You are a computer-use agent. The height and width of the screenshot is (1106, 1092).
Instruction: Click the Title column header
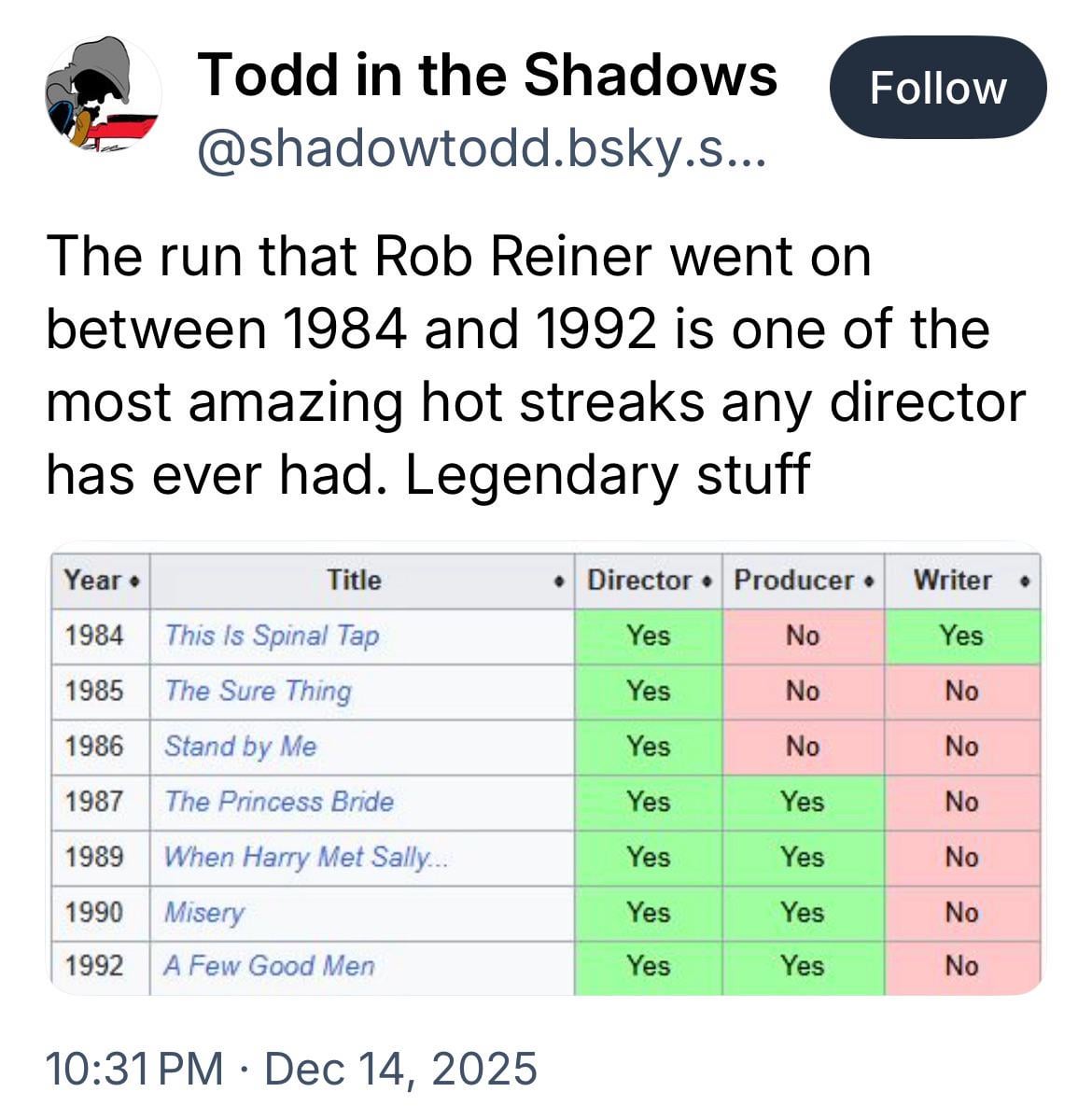tap(354, 581)
